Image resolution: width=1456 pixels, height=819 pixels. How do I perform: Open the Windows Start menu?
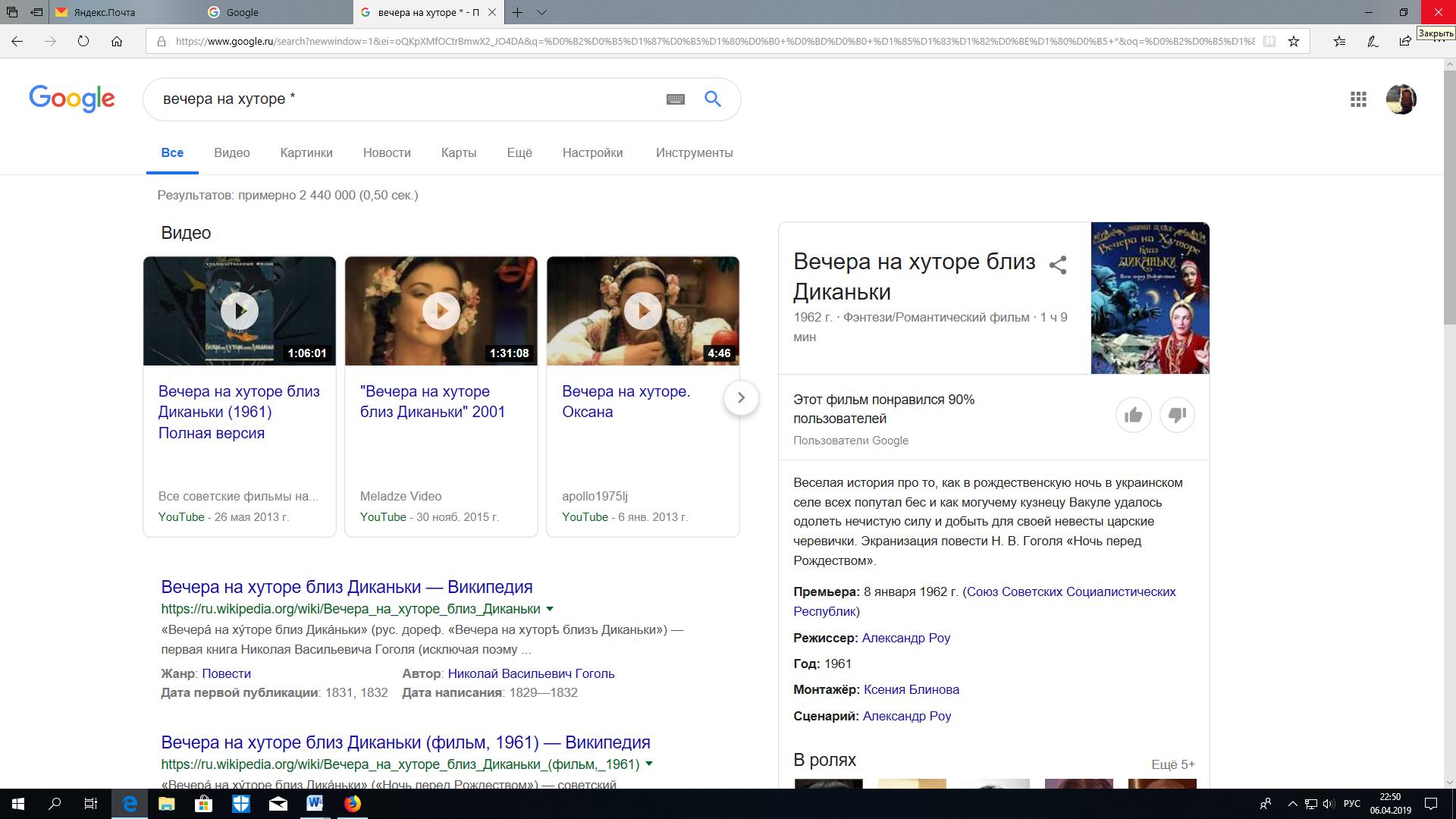(x=18, y=804)
